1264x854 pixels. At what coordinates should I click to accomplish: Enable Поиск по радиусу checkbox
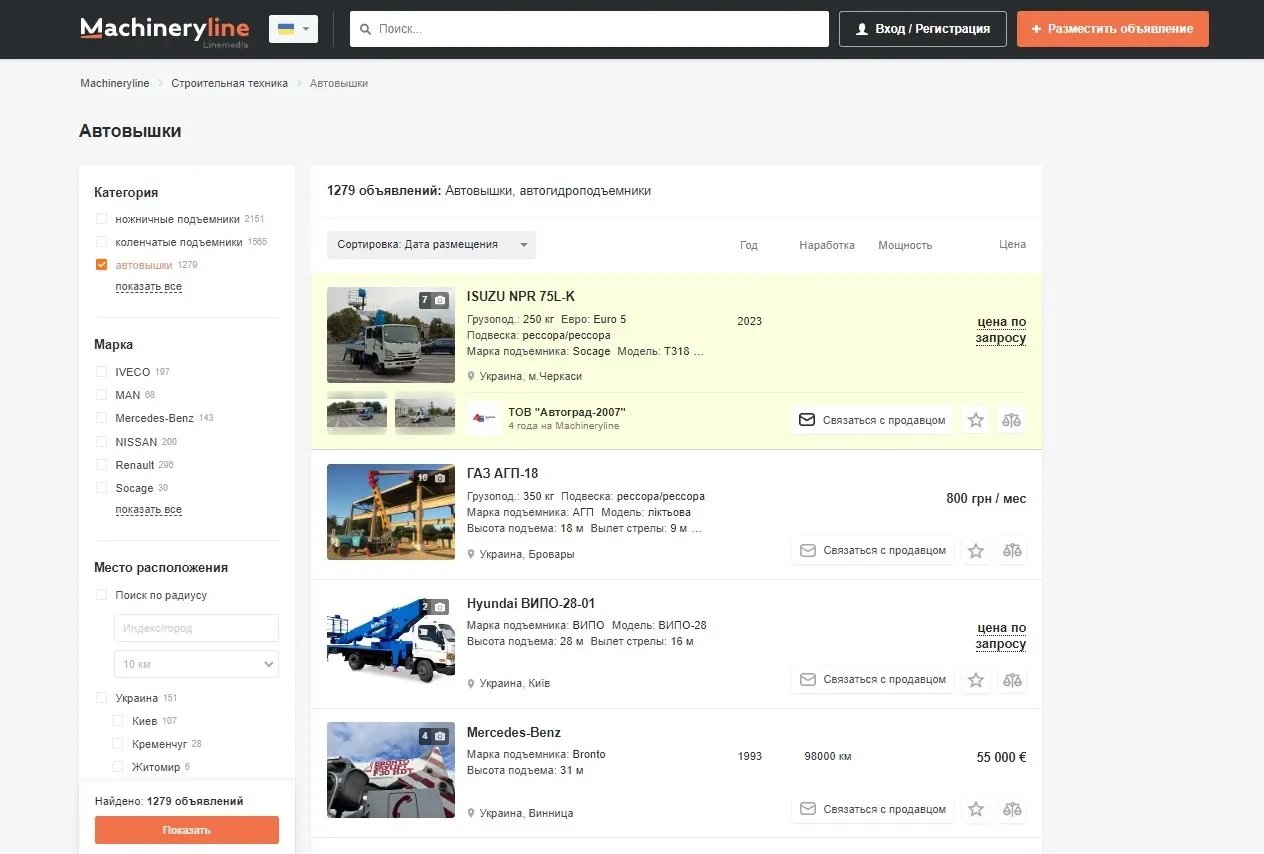tap(101, 595)
